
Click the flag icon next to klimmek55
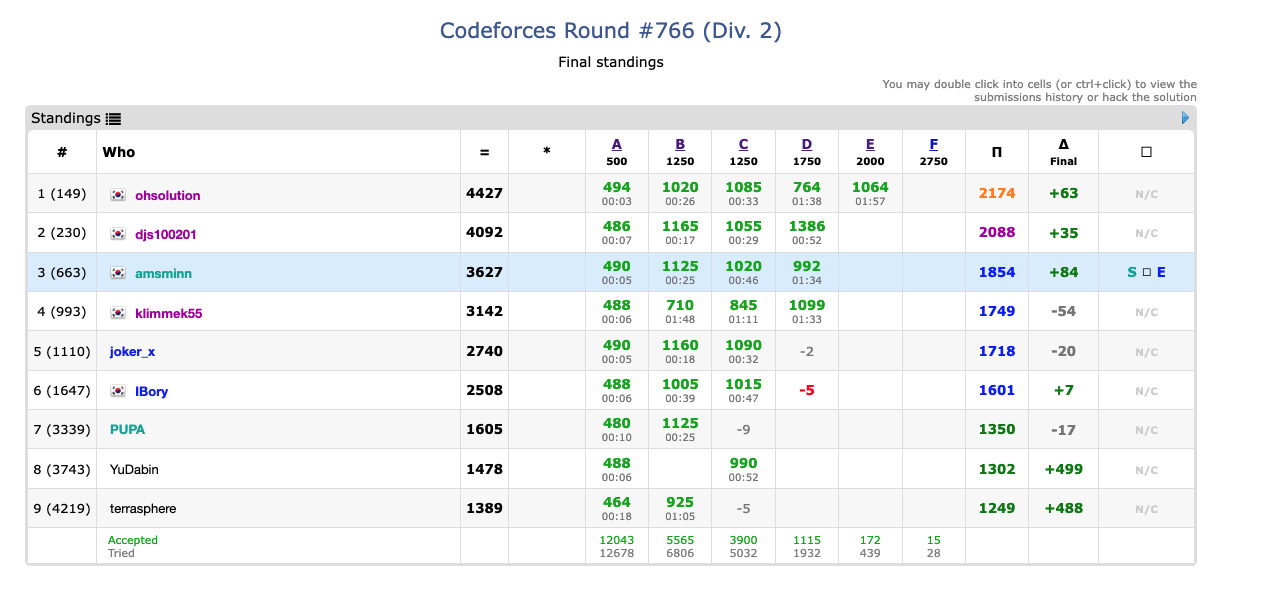tap(119, 313)
